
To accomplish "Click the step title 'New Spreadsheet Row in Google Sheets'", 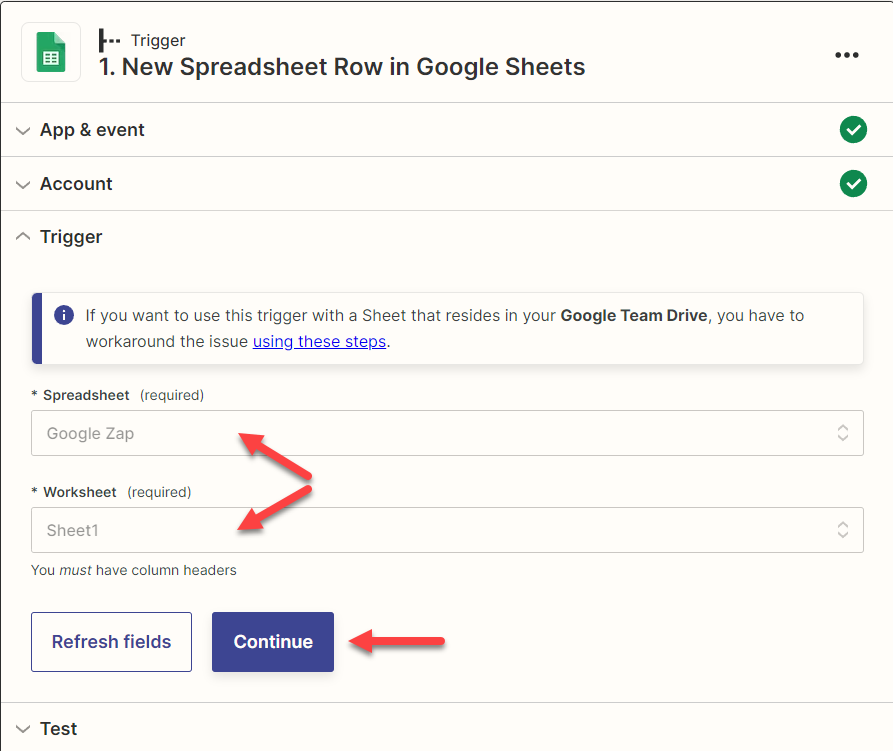I will click(x=342, y=67).
